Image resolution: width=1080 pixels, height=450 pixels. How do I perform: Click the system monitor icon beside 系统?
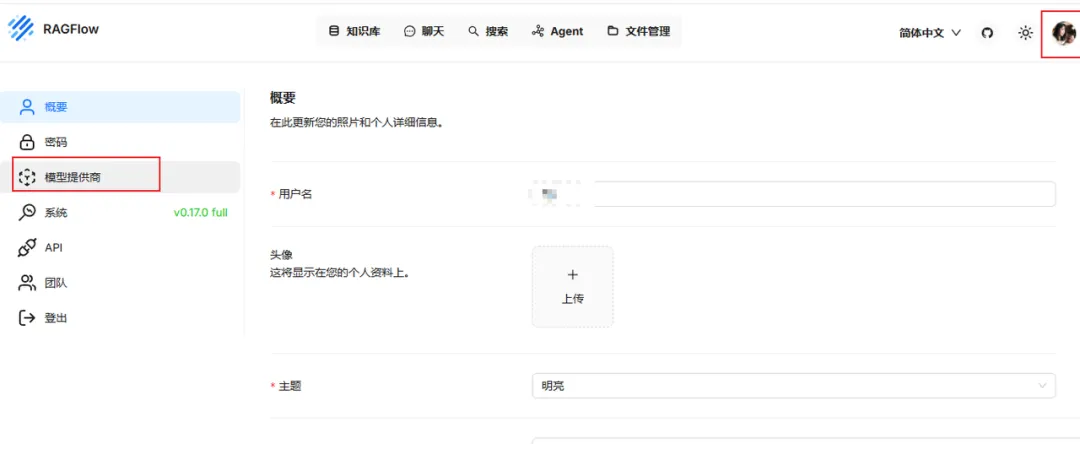click(27, 212)
